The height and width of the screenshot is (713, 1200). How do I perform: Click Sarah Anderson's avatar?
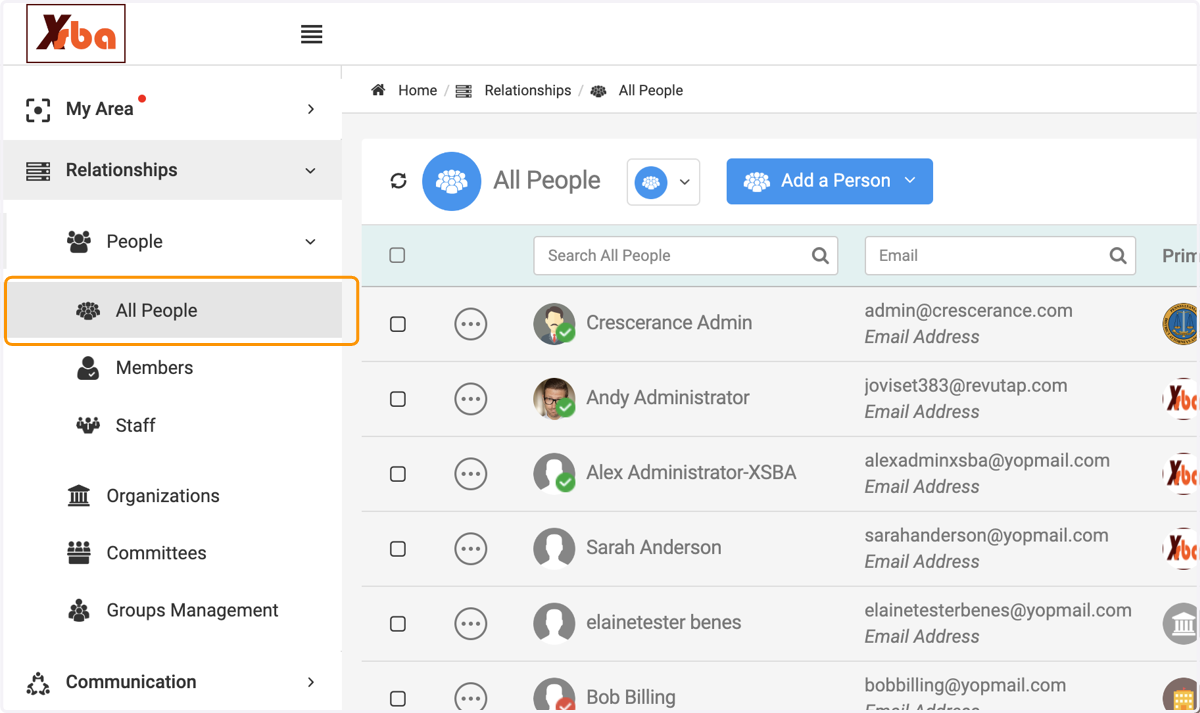554,549
